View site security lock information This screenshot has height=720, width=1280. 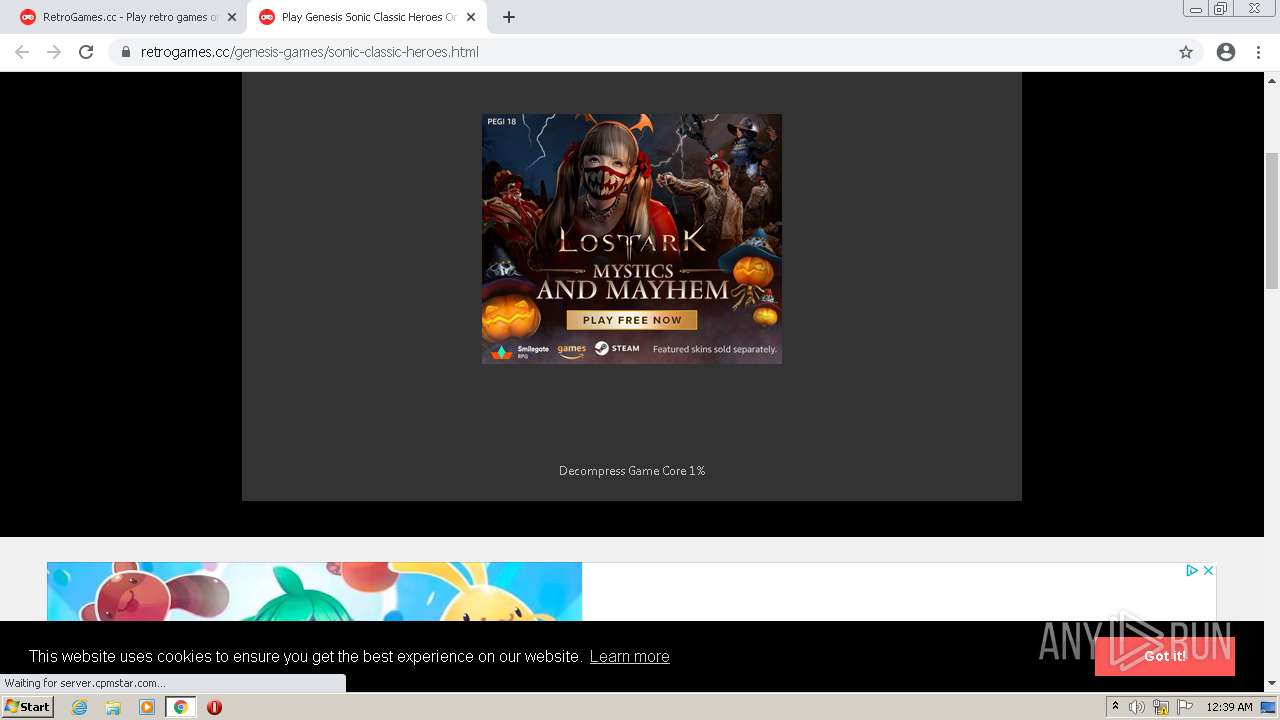click(x=126, y=52)
